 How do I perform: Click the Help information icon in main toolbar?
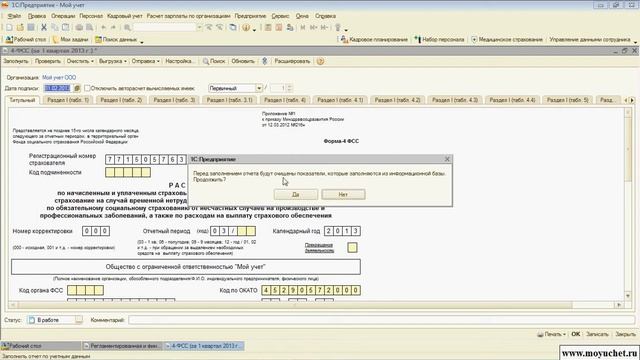[x=246, y=27]
